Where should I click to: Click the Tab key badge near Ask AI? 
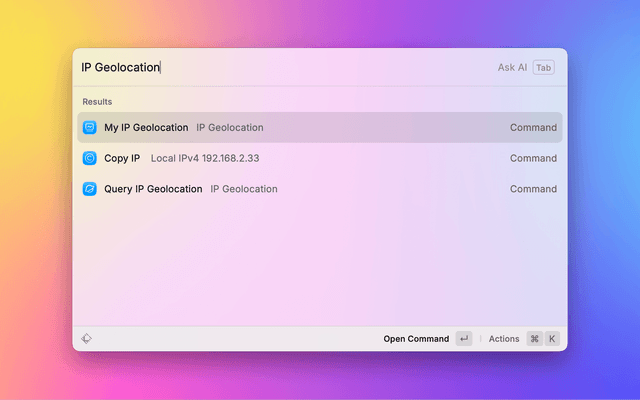point(543,68)
